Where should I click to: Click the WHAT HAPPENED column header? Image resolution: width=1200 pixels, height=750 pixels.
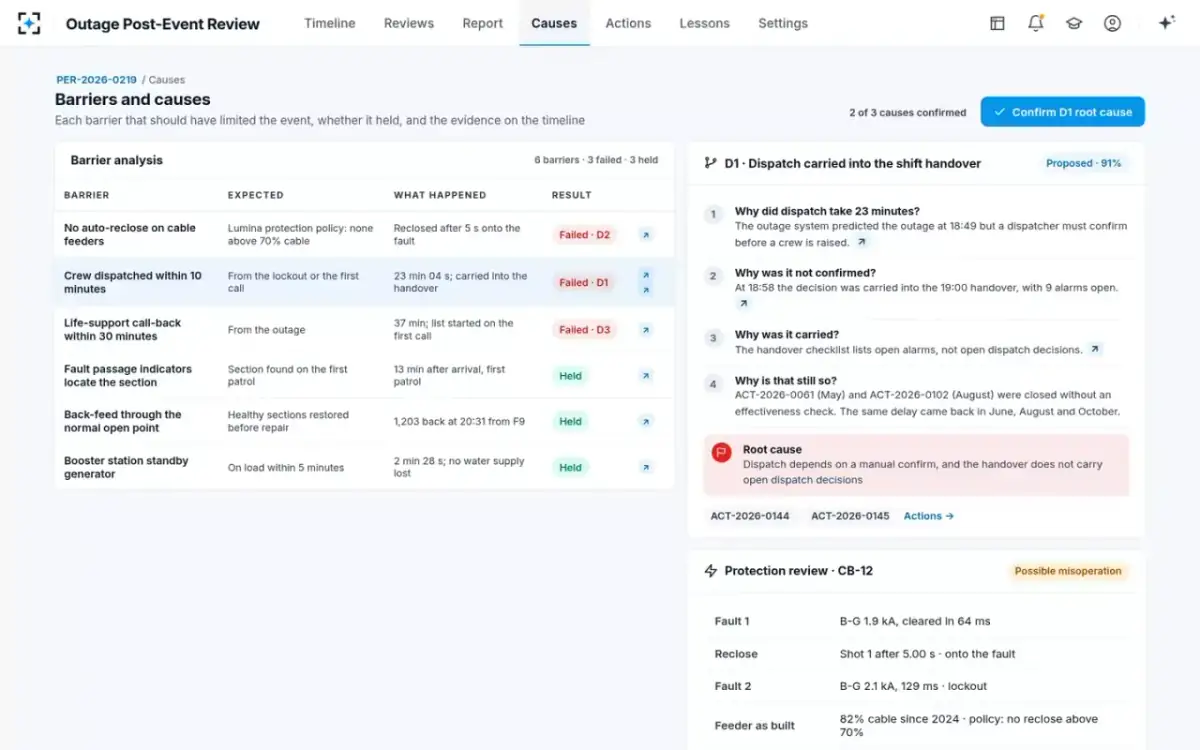(440, 195)
